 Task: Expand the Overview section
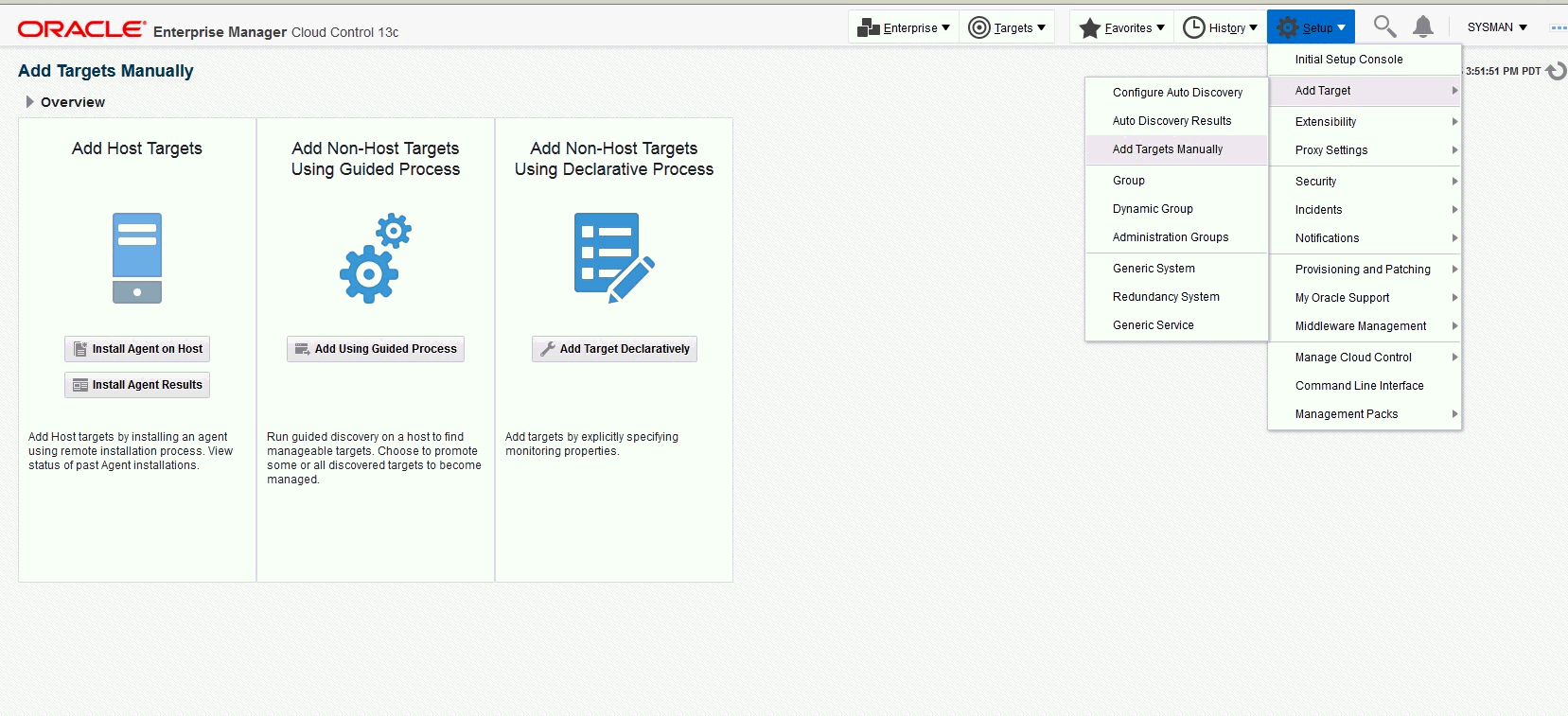(x=30, y=102)
